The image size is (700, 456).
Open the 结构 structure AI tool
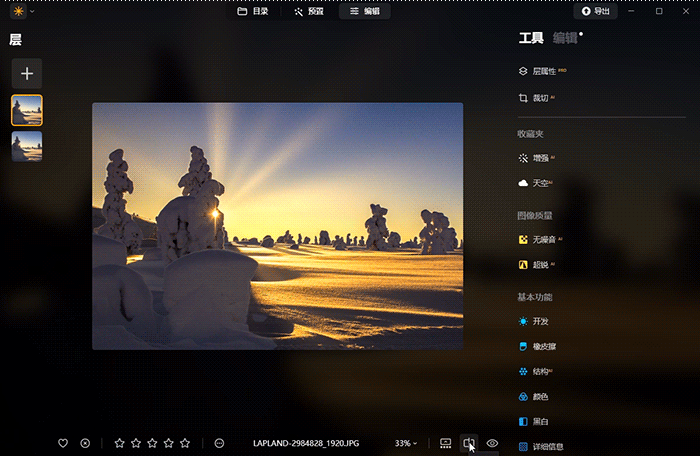[536, 371]
